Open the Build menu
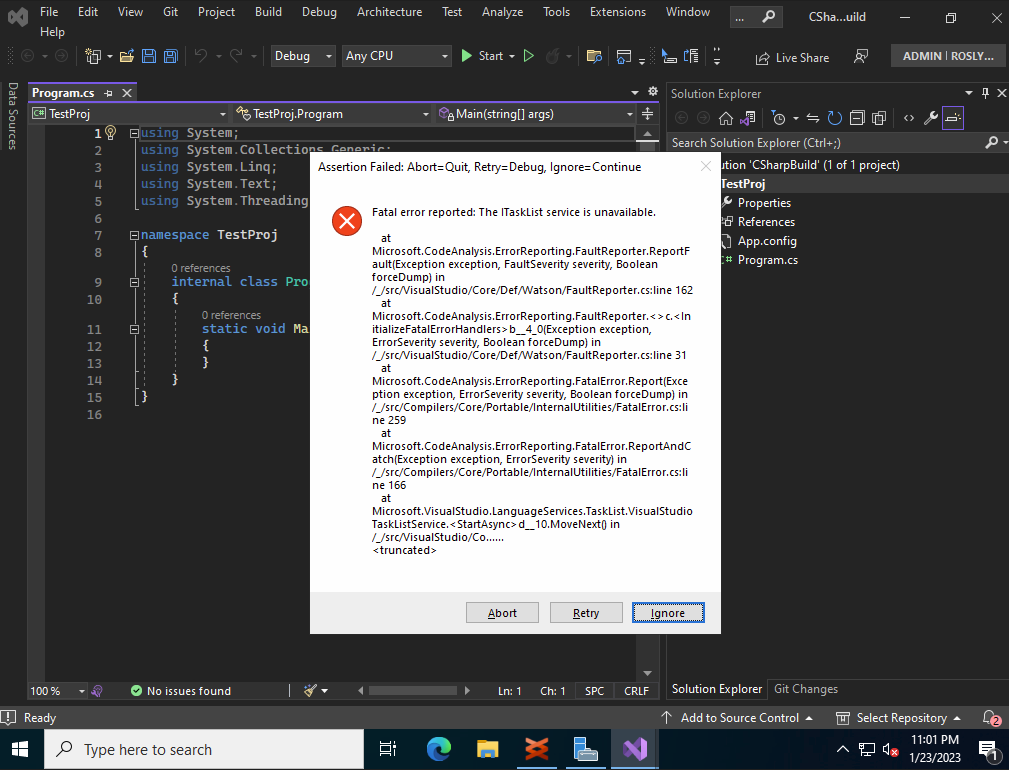Viewport: 1009px width, 770px height. point(268,12)
